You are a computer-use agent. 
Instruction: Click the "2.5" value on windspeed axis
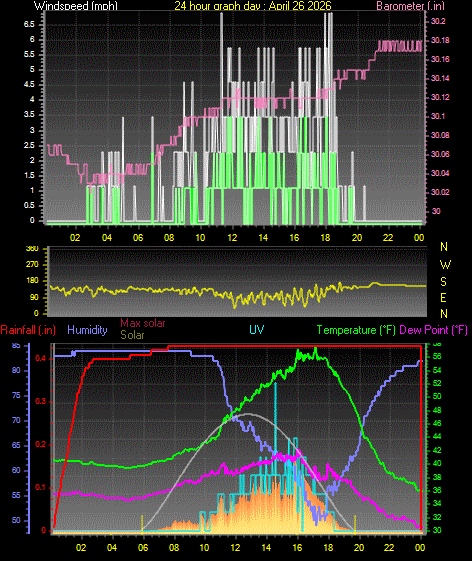tap(29, 145)
